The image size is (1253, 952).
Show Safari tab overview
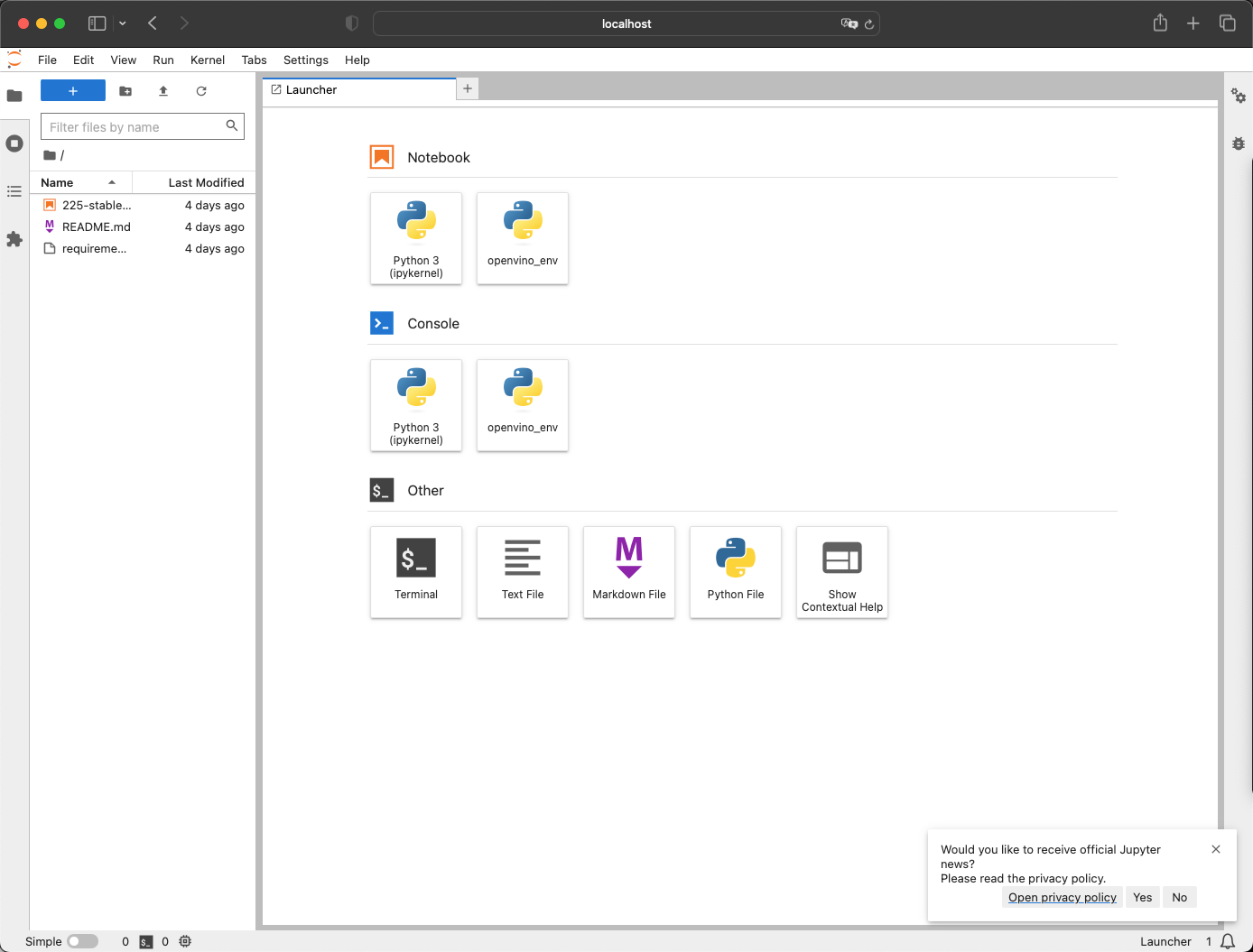point(1228,23)
